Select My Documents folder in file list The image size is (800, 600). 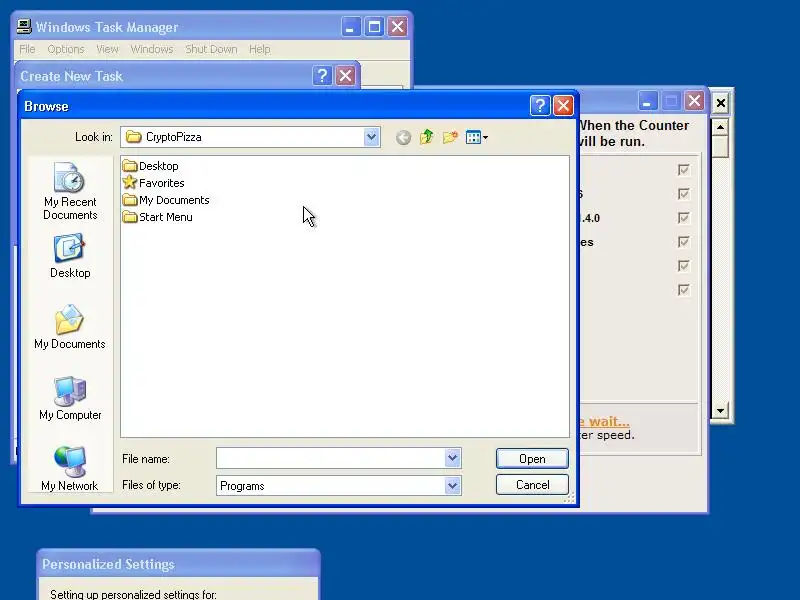[x=166, y=200]
